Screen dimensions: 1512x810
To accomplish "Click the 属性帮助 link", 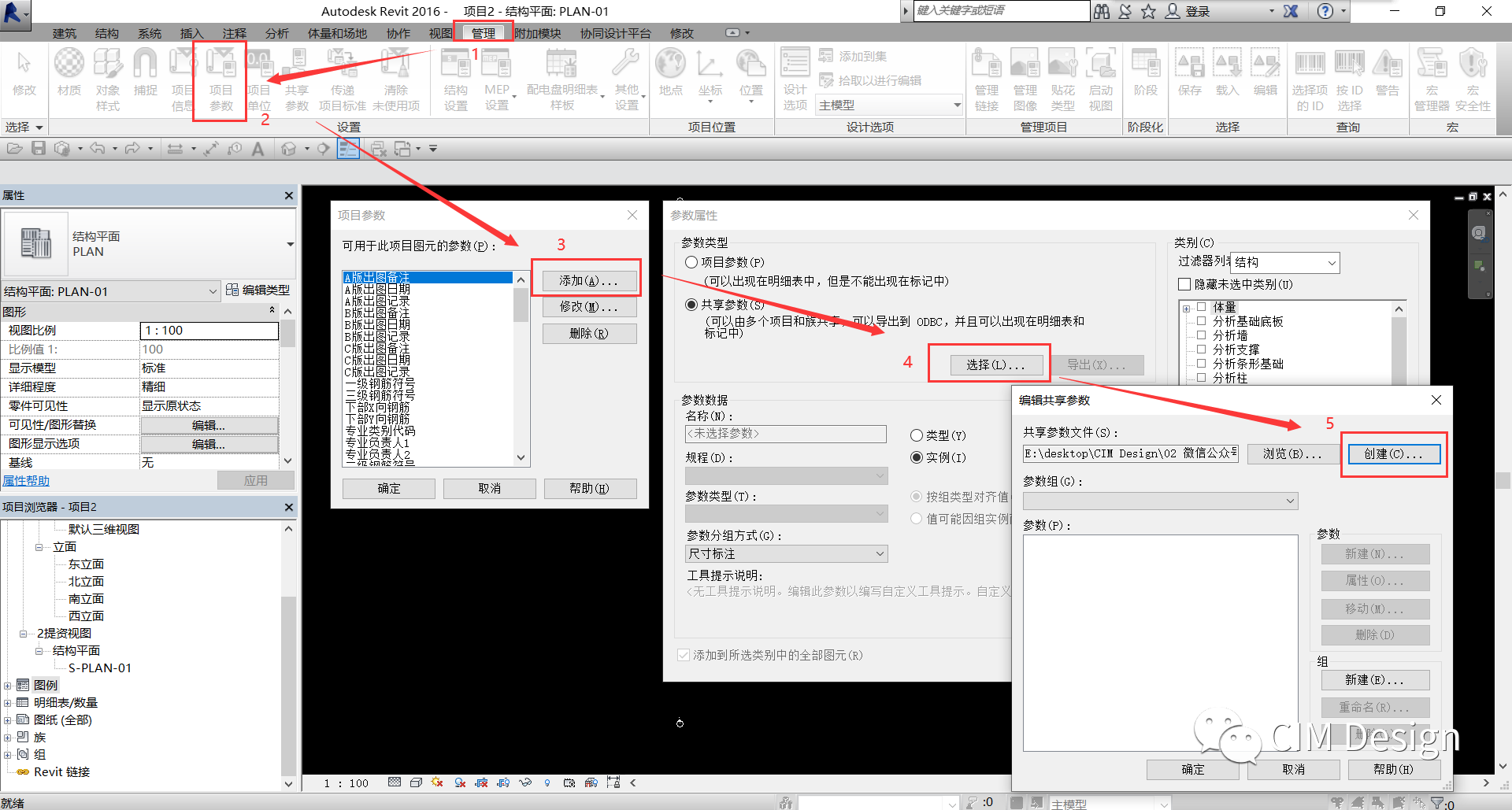I will tap(26, 481).
